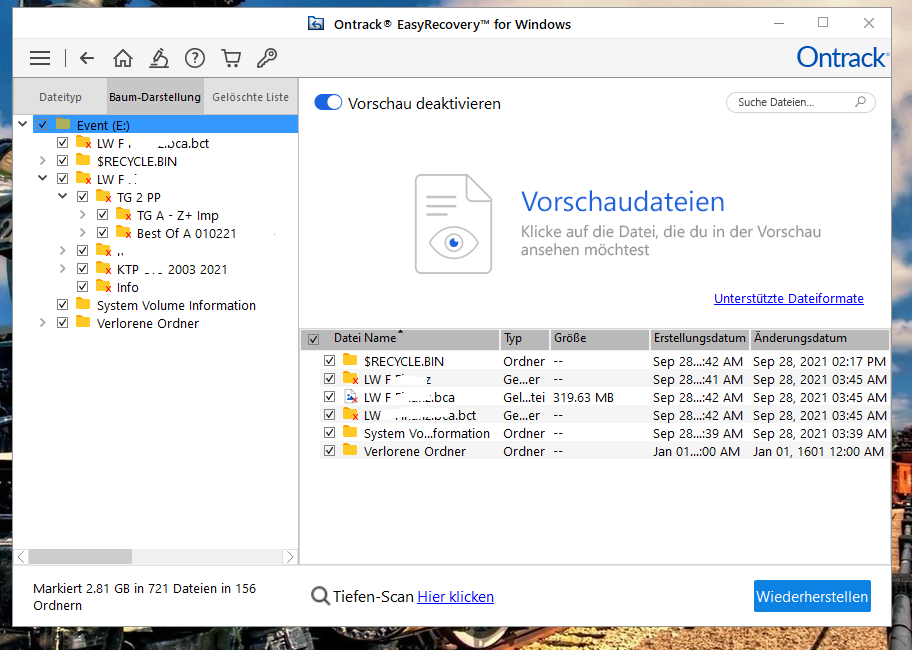
Task: Click the Ontrack logo
Action: 842,58
